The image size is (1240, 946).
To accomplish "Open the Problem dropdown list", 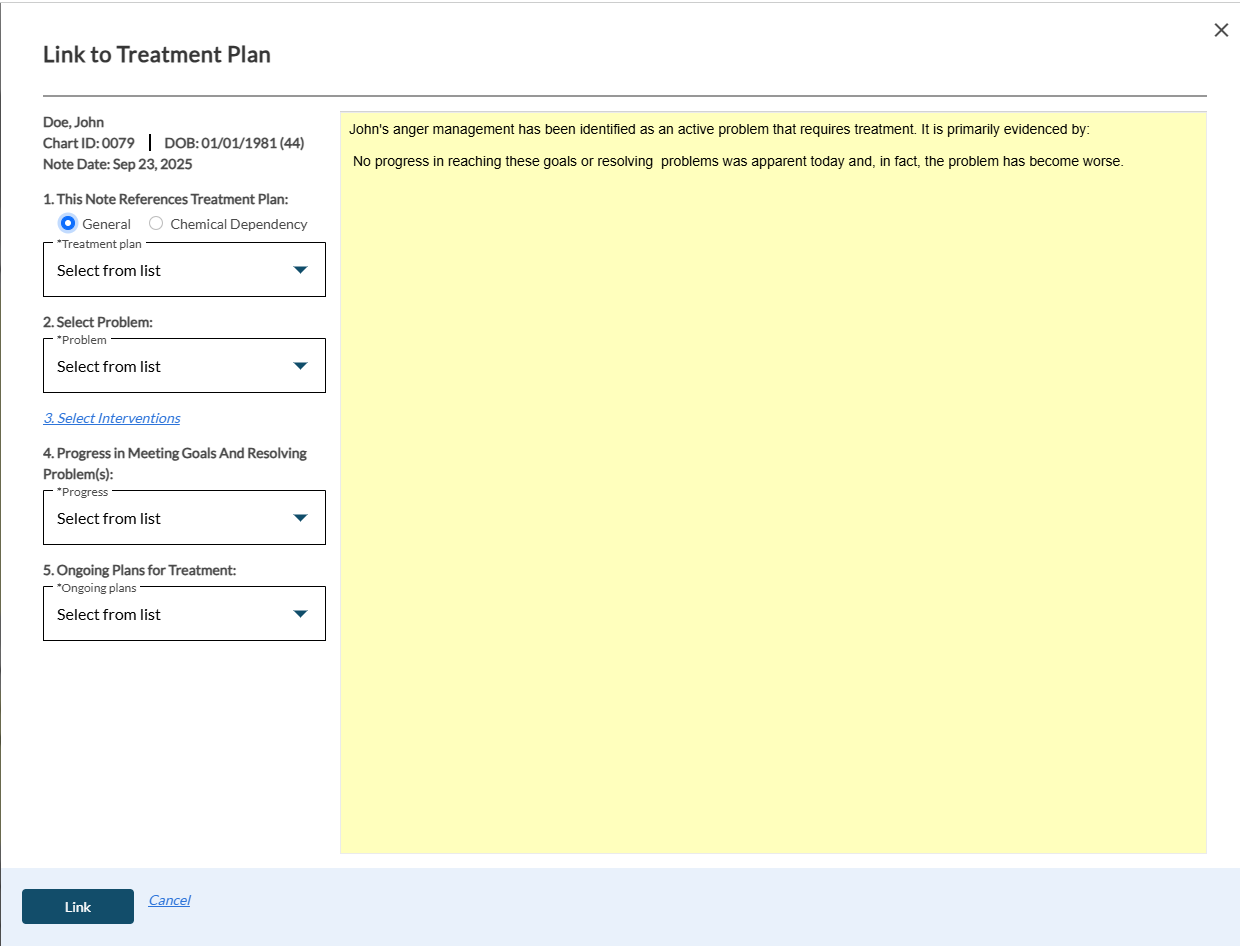I will [x=184, y=366].
